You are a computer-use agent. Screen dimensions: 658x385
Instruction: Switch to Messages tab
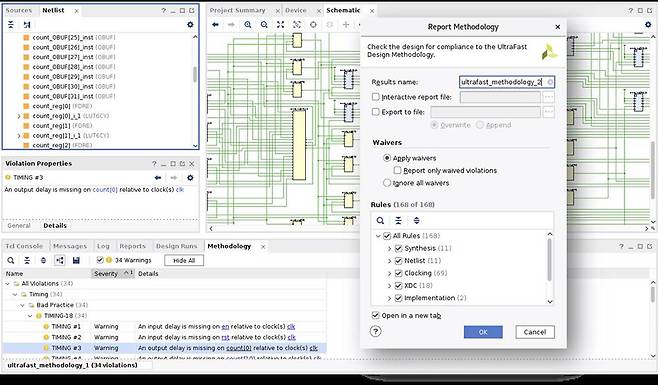pyautogui.click(x=70, y=246)
